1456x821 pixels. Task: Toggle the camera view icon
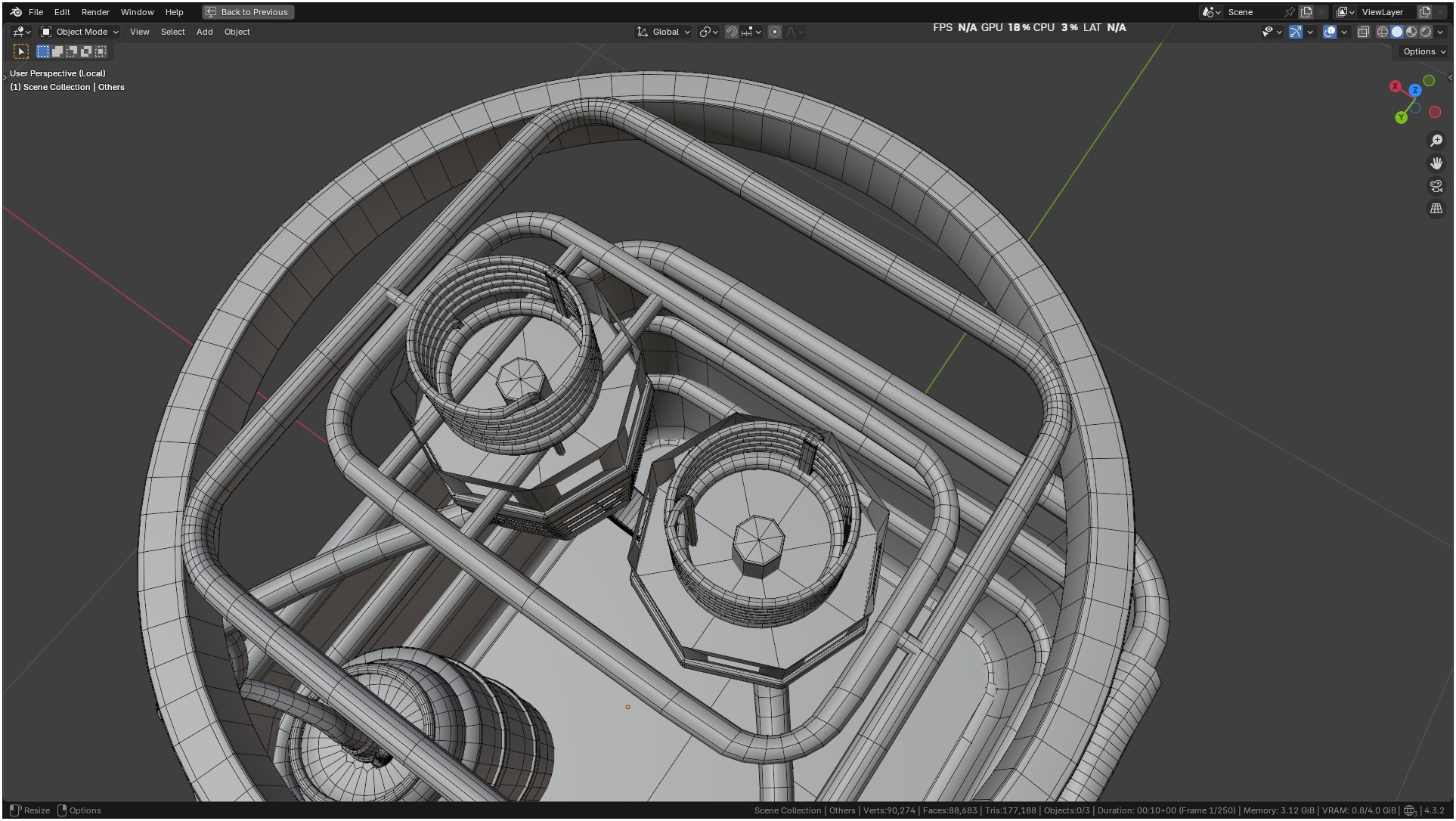click(x=1436, y=186)
